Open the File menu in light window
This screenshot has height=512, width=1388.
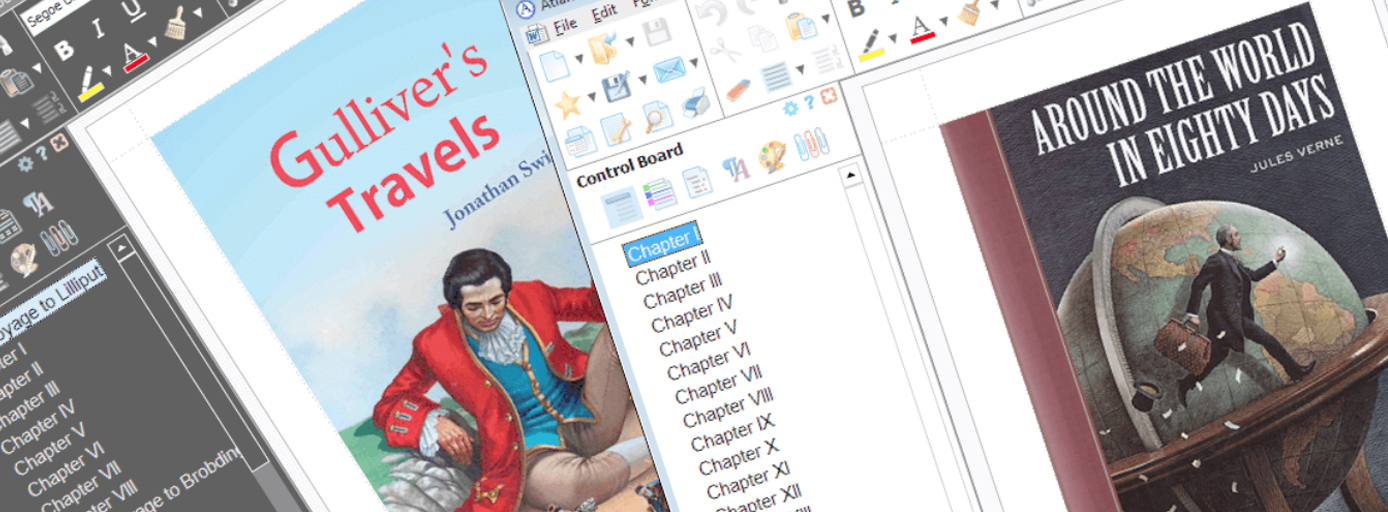point(565,24)
